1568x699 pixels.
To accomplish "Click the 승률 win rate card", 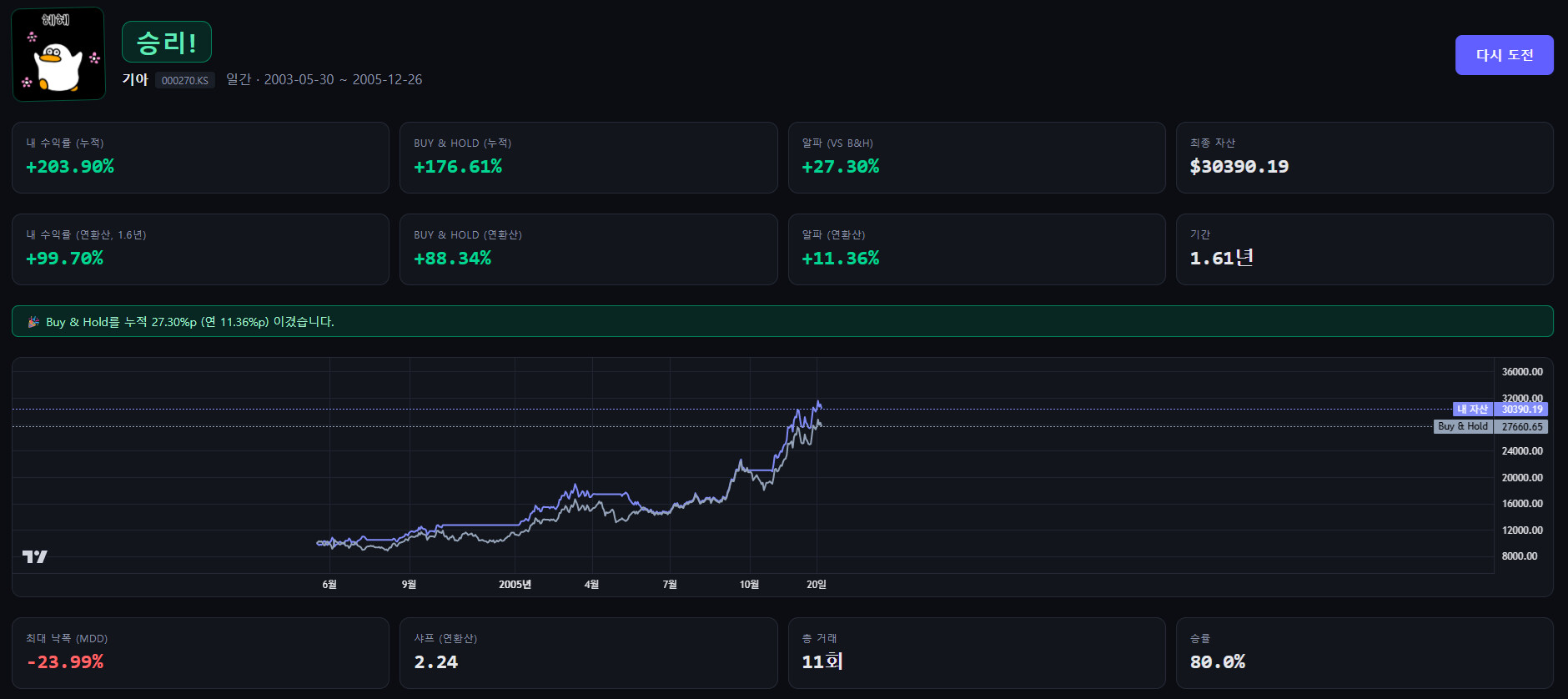I will (1364, 652).
